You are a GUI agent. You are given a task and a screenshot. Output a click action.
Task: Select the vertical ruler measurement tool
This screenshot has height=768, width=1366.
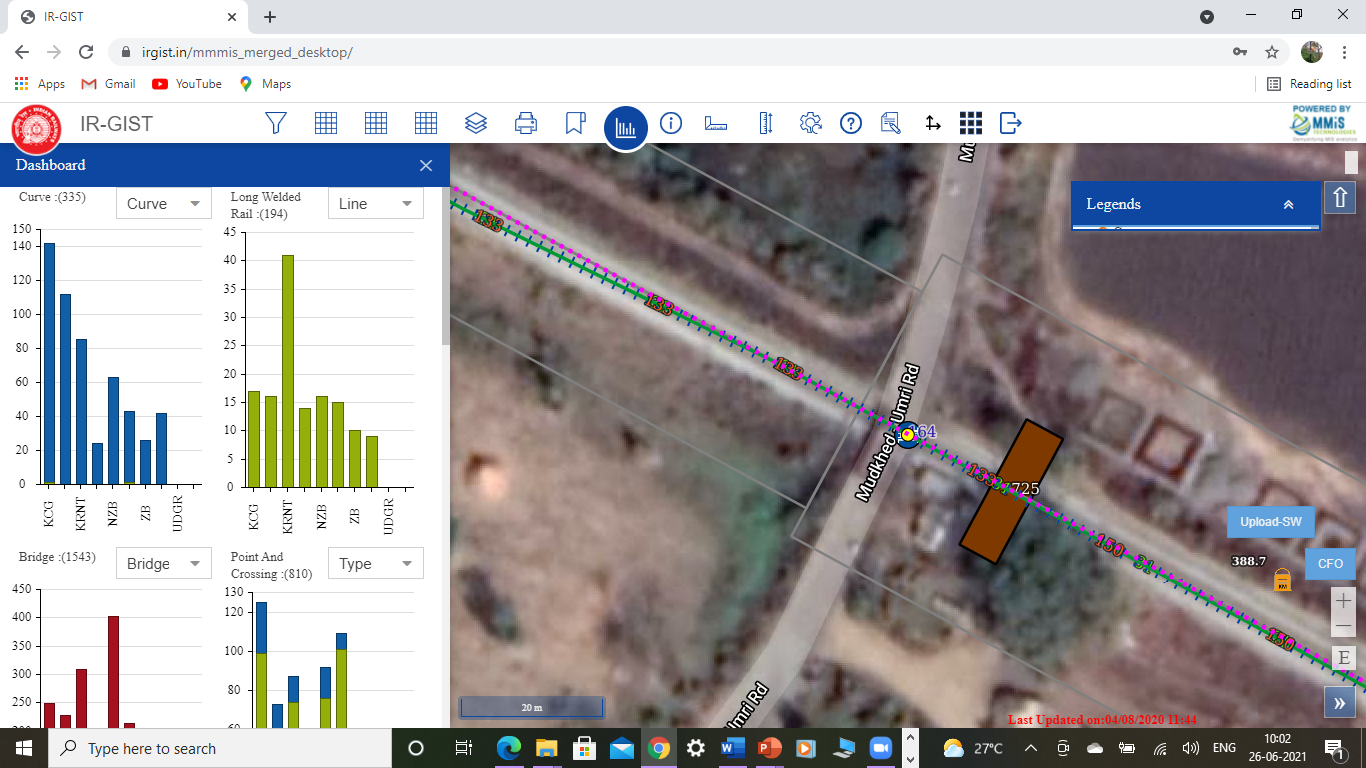coord(766,123)
